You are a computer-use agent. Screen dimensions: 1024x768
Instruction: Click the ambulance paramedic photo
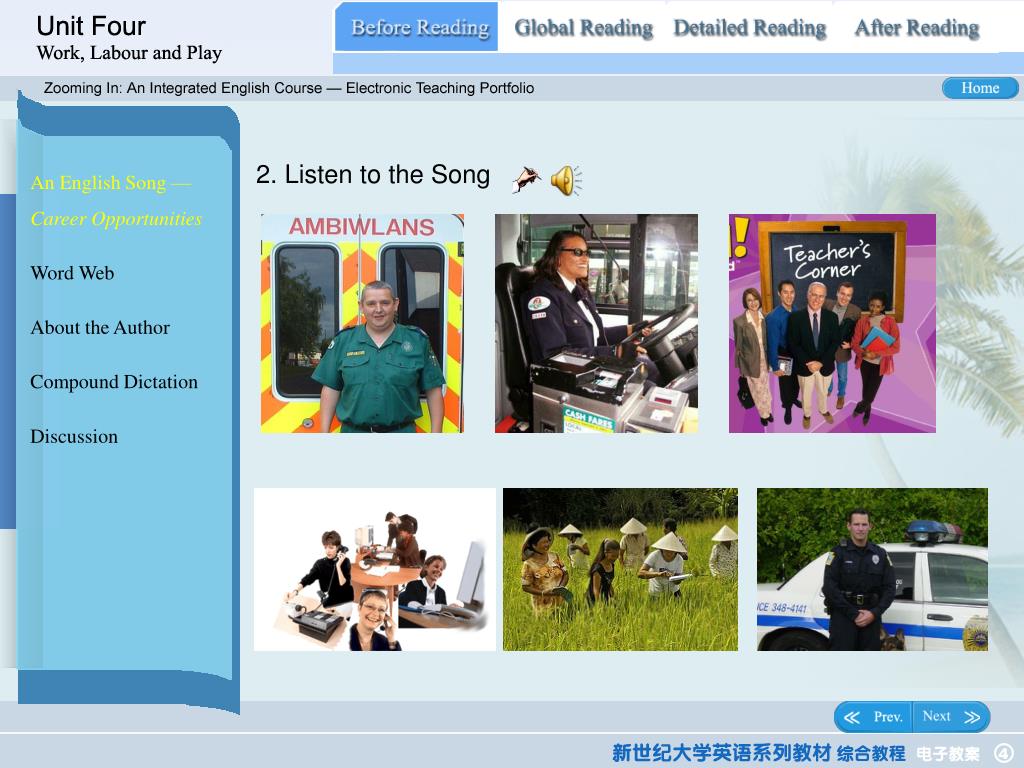(x=362, y=323)
